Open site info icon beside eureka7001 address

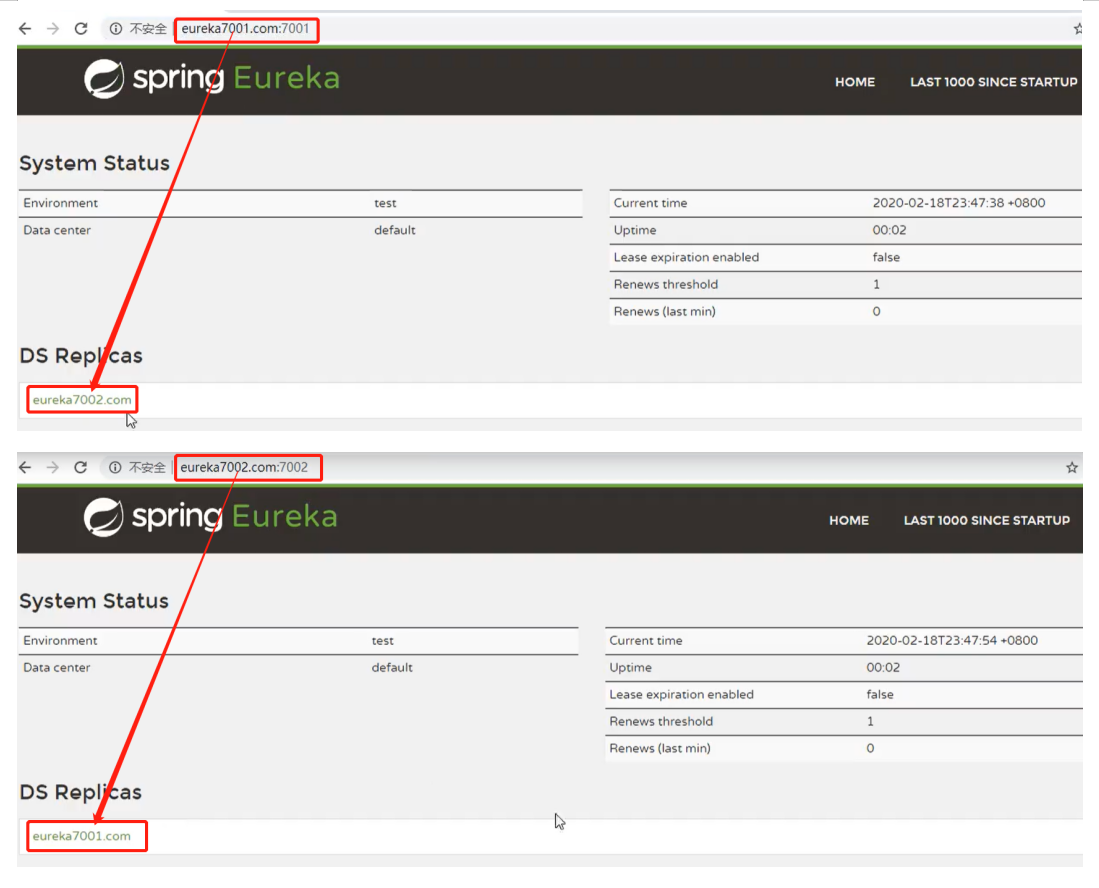[x=115, y=29]
